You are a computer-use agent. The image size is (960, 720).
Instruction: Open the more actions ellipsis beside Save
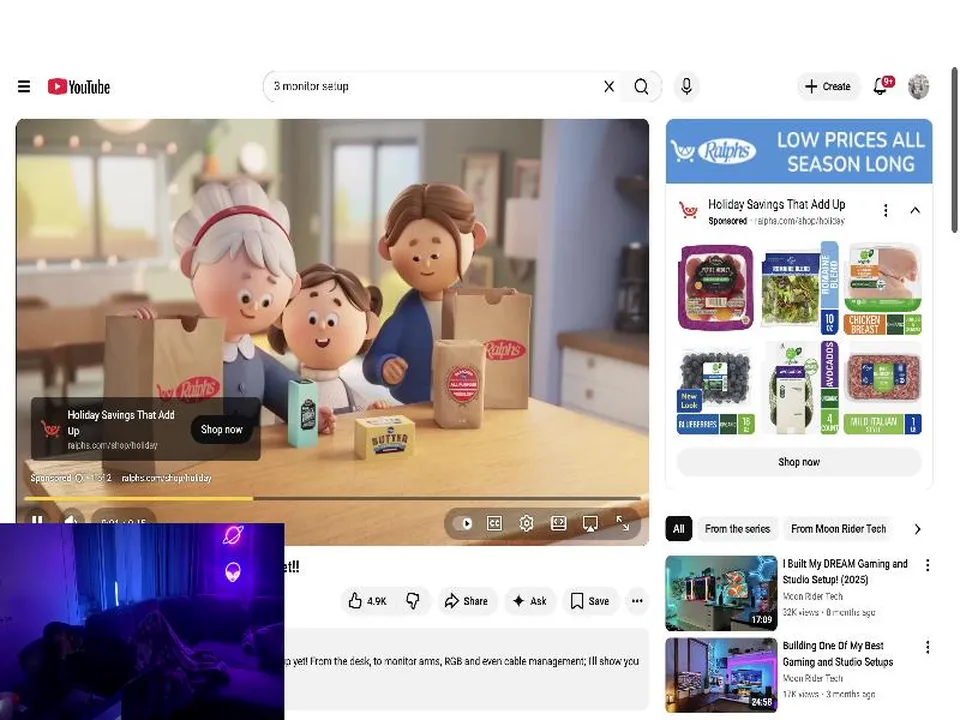pyautogui.click(x=637, y=601)
